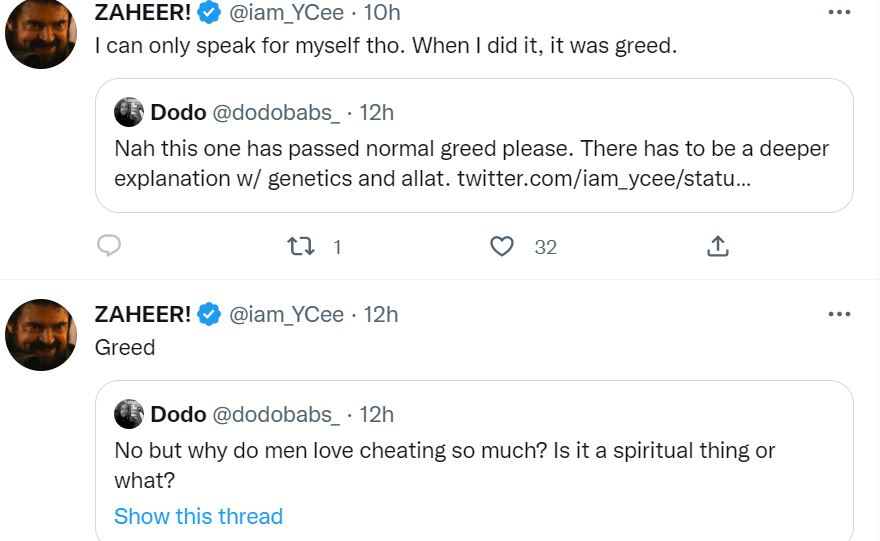
Task: Open quoted tweet about normal greed
Action: tap(470, 164)
